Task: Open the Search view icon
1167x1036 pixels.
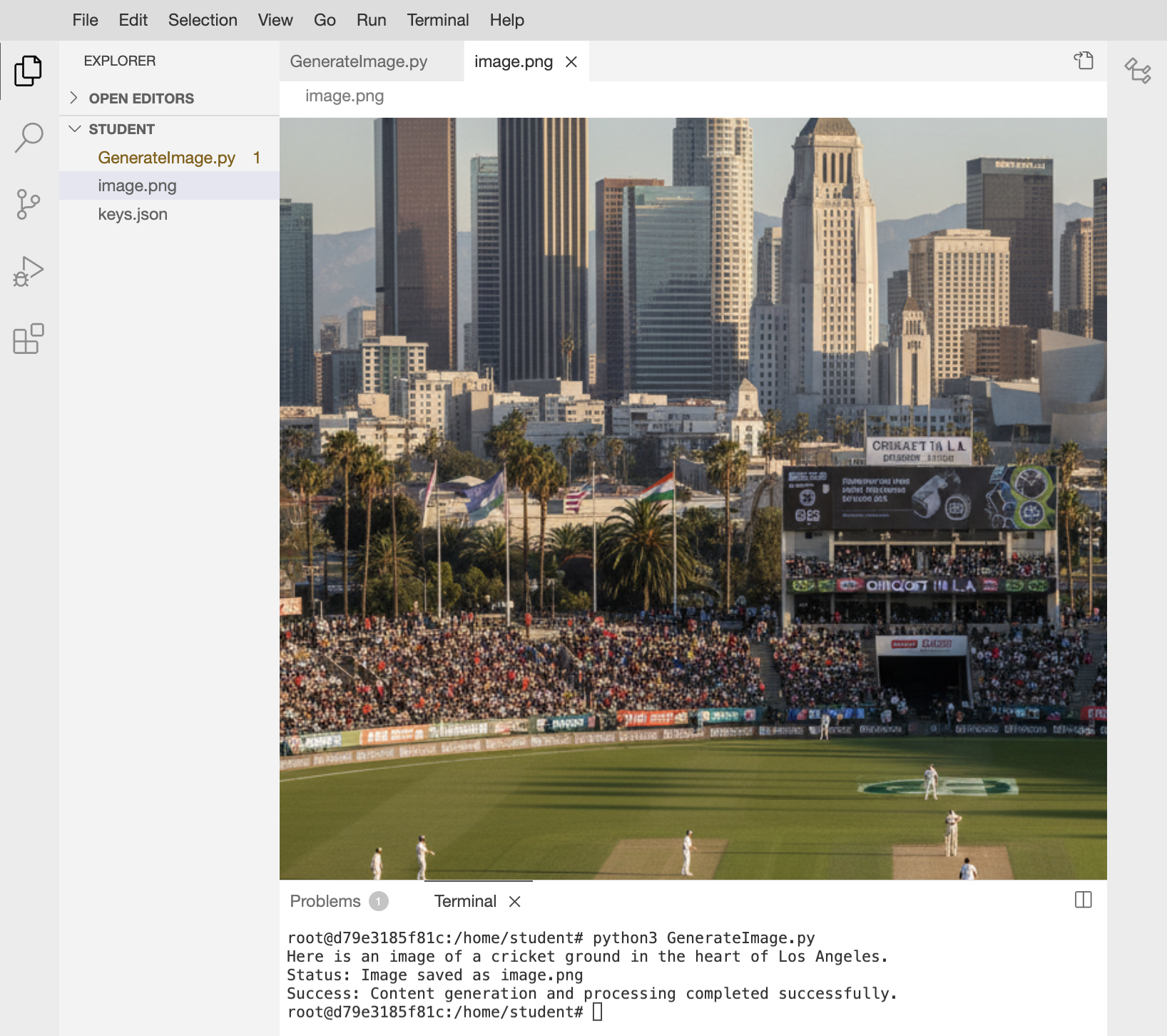Action: 29,138
